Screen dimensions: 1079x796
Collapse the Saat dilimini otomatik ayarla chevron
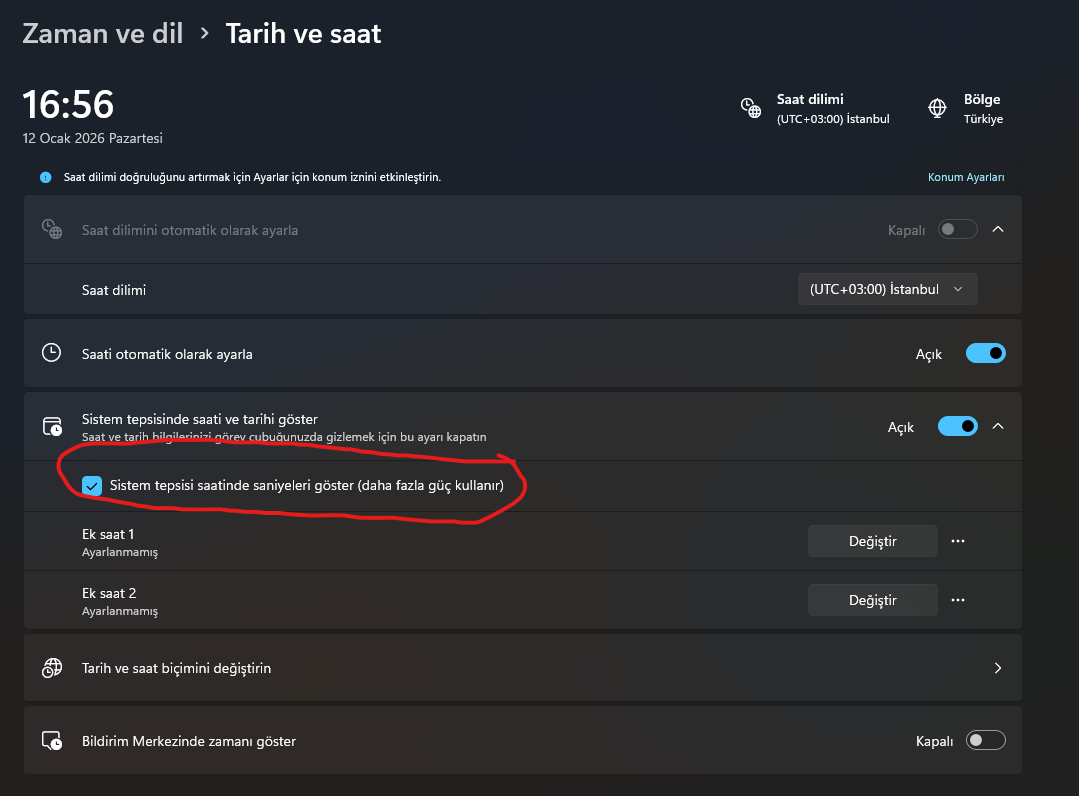pyautogui.click(x=997, y=229)
